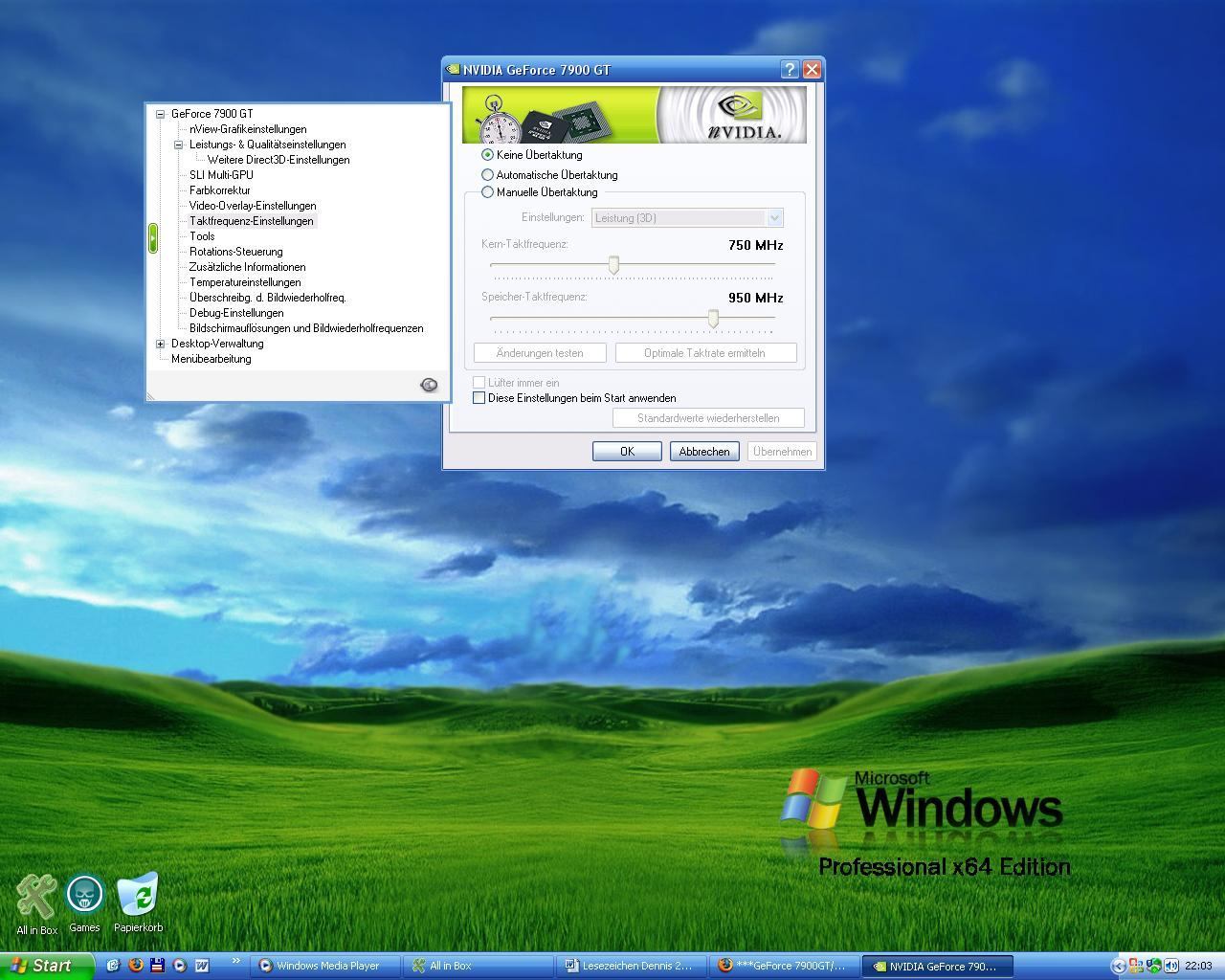Click Optimale Taktrate ermitteln button
This screenshot has height=980, width=1225.
704,353
